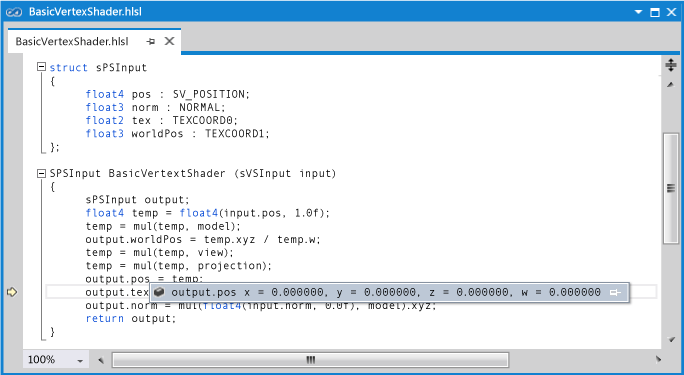Screen dimensions: 684x375
Task: Click the horizontal scrollbar left arrow
Action: 101,360
